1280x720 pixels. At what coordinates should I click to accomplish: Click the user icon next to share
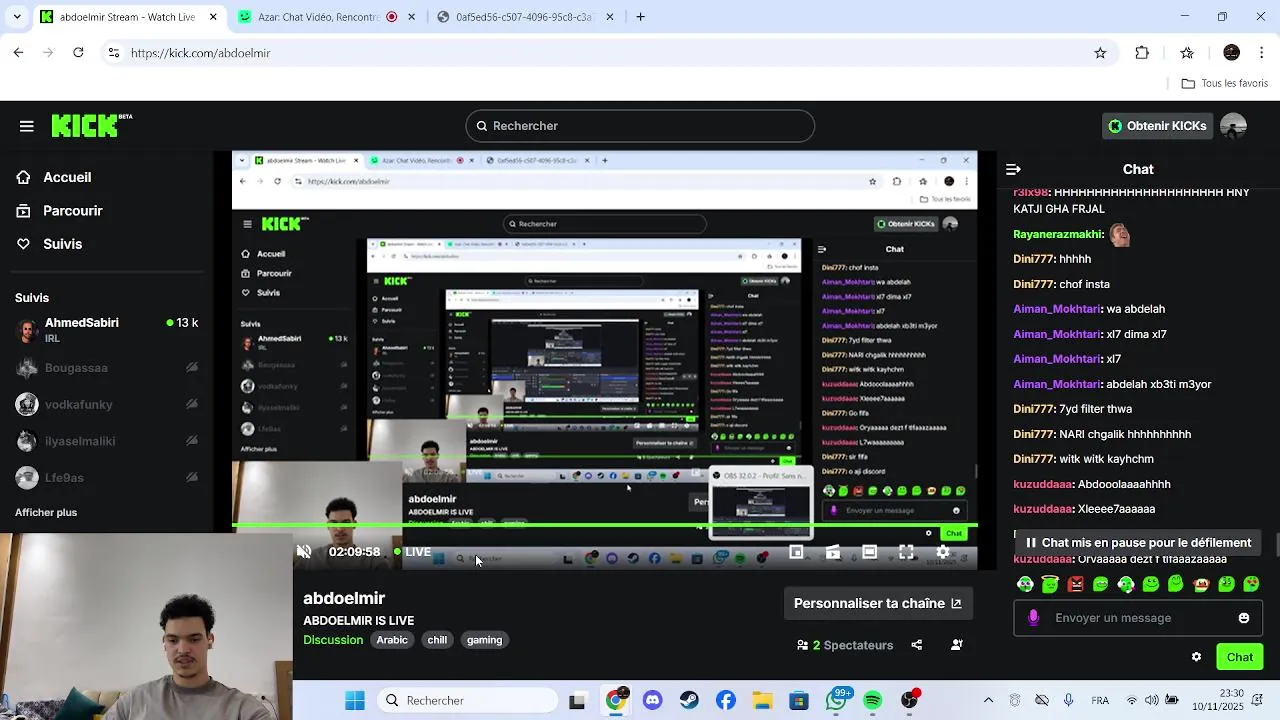[957, 645]
